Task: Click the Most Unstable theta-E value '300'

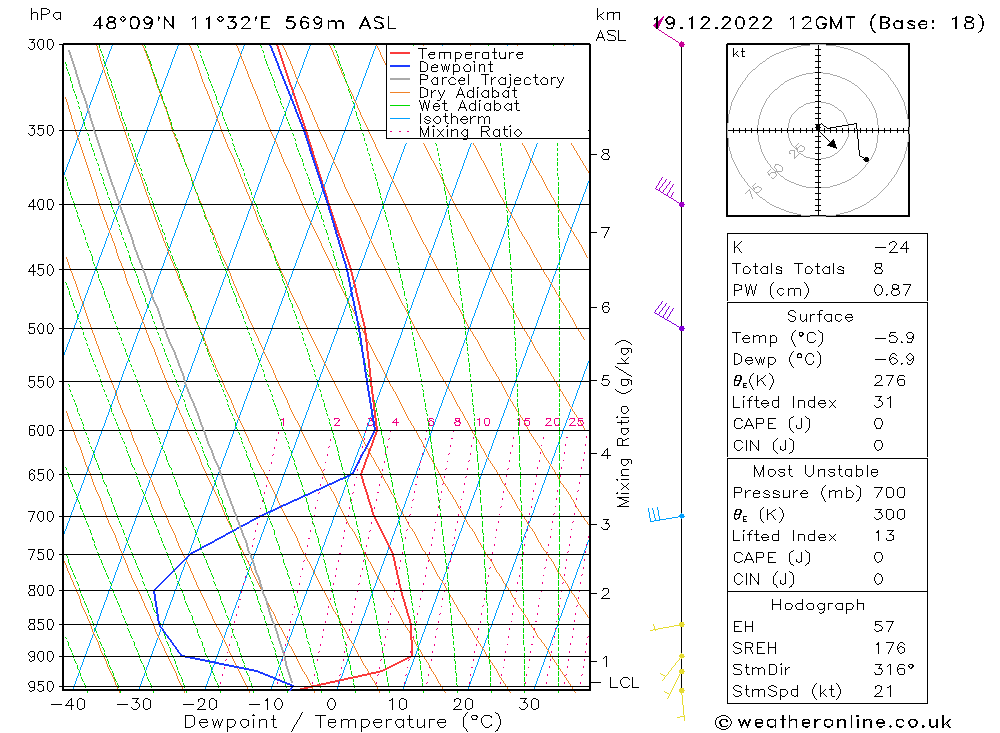Action: coord(890,515)
